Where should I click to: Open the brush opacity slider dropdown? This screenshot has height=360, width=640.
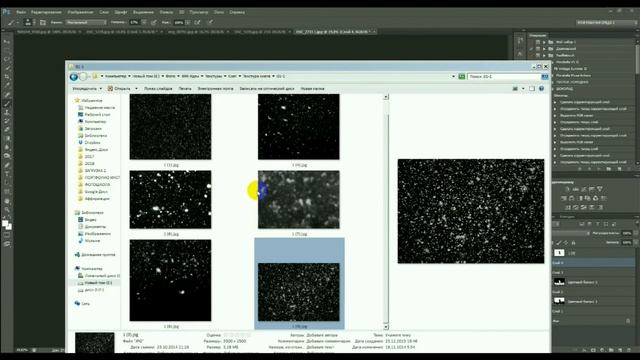(x=144, y=22)
